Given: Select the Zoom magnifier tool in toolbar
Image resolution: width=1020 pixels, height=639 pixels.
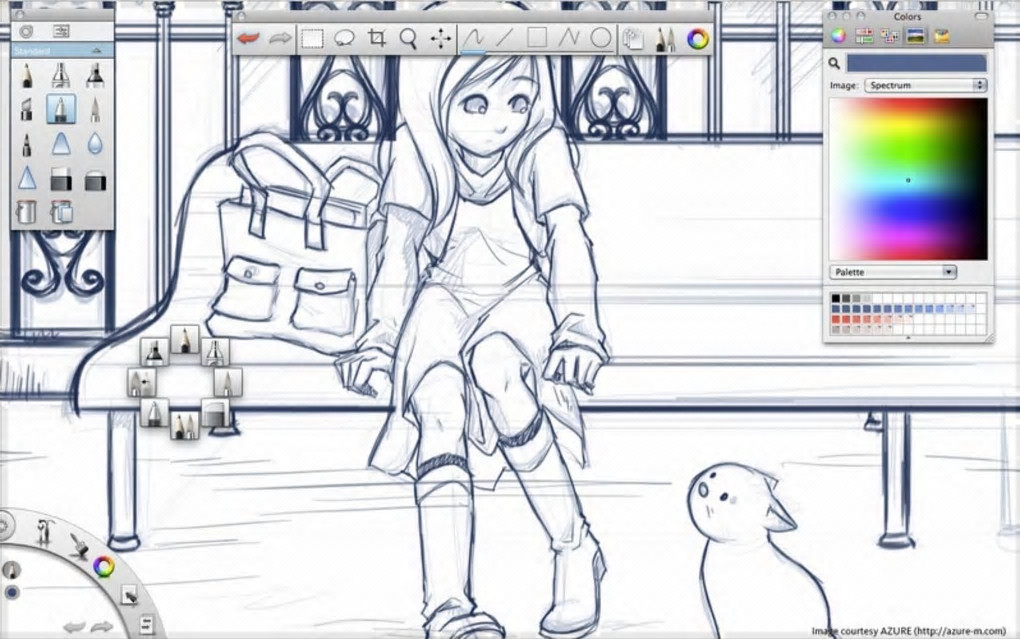Looking at the screenshot, I should click(x=408, y=38).
